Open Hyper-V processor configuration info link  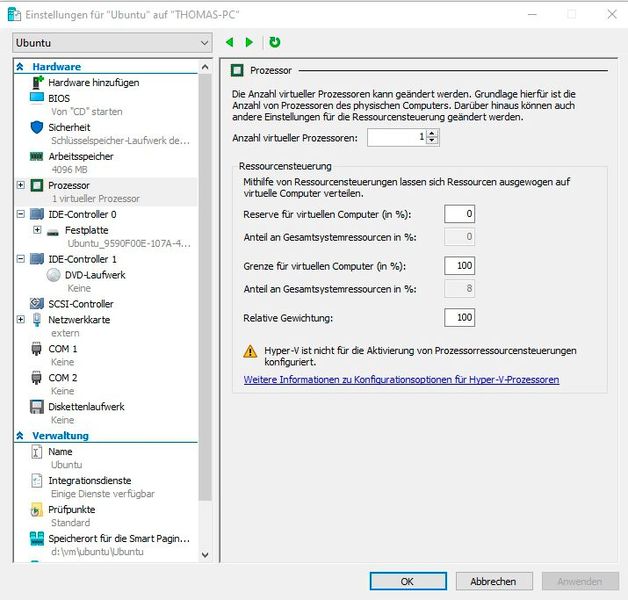(401, 380)
